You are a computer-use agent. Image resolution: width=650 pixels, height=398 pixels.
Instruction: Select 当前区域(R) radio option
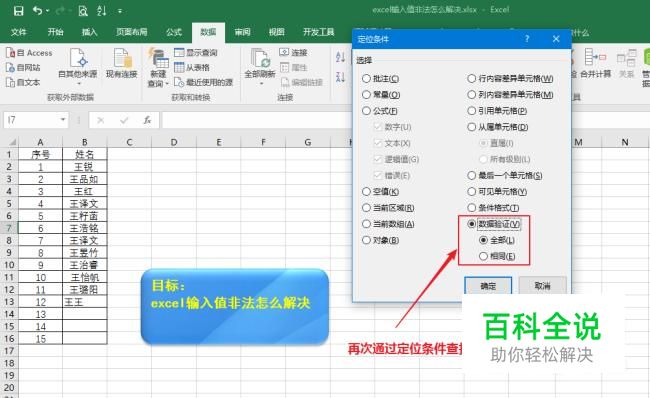388,208
